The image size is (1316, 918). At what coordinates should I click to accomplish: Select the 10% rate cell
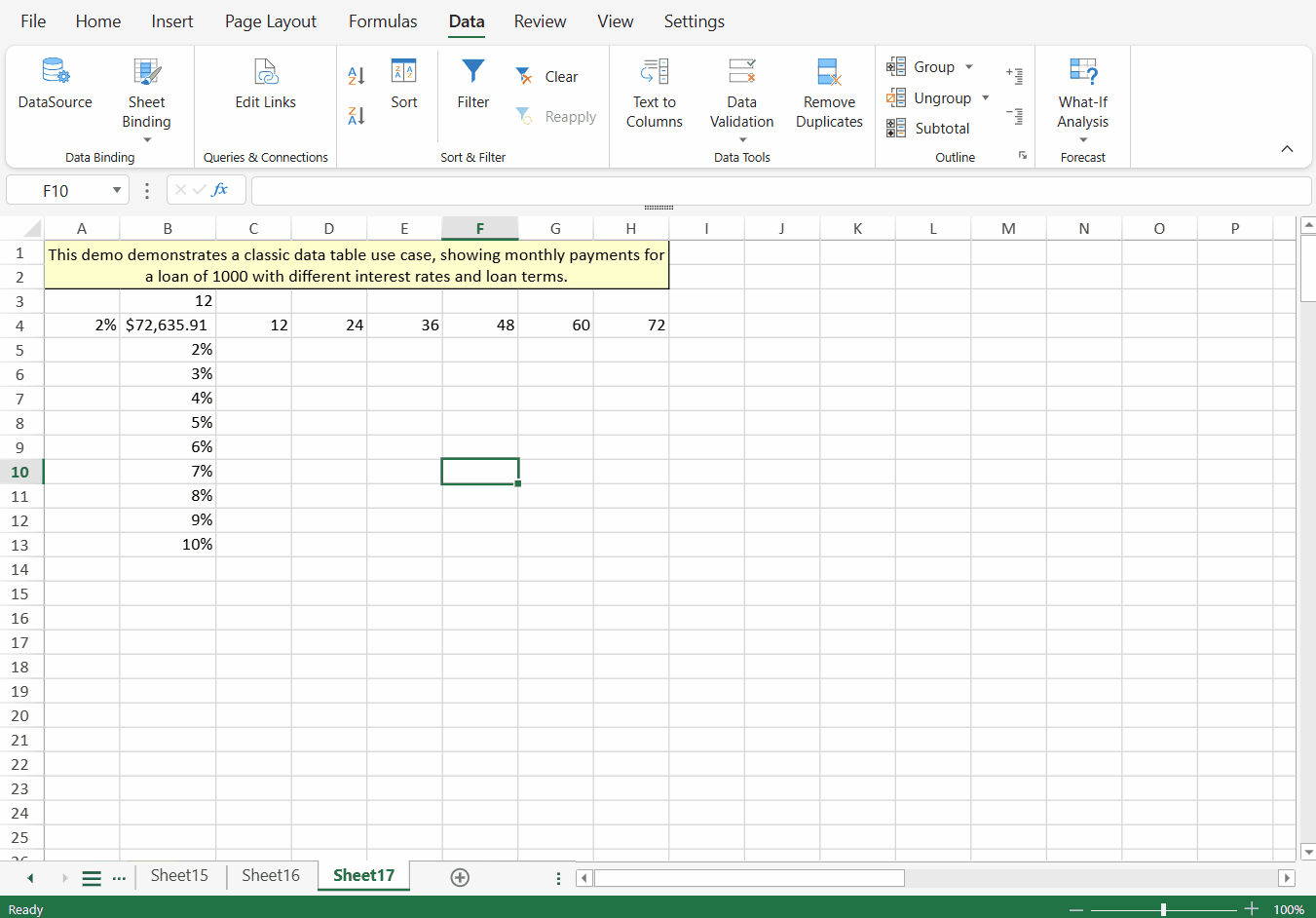pos(168,545)
